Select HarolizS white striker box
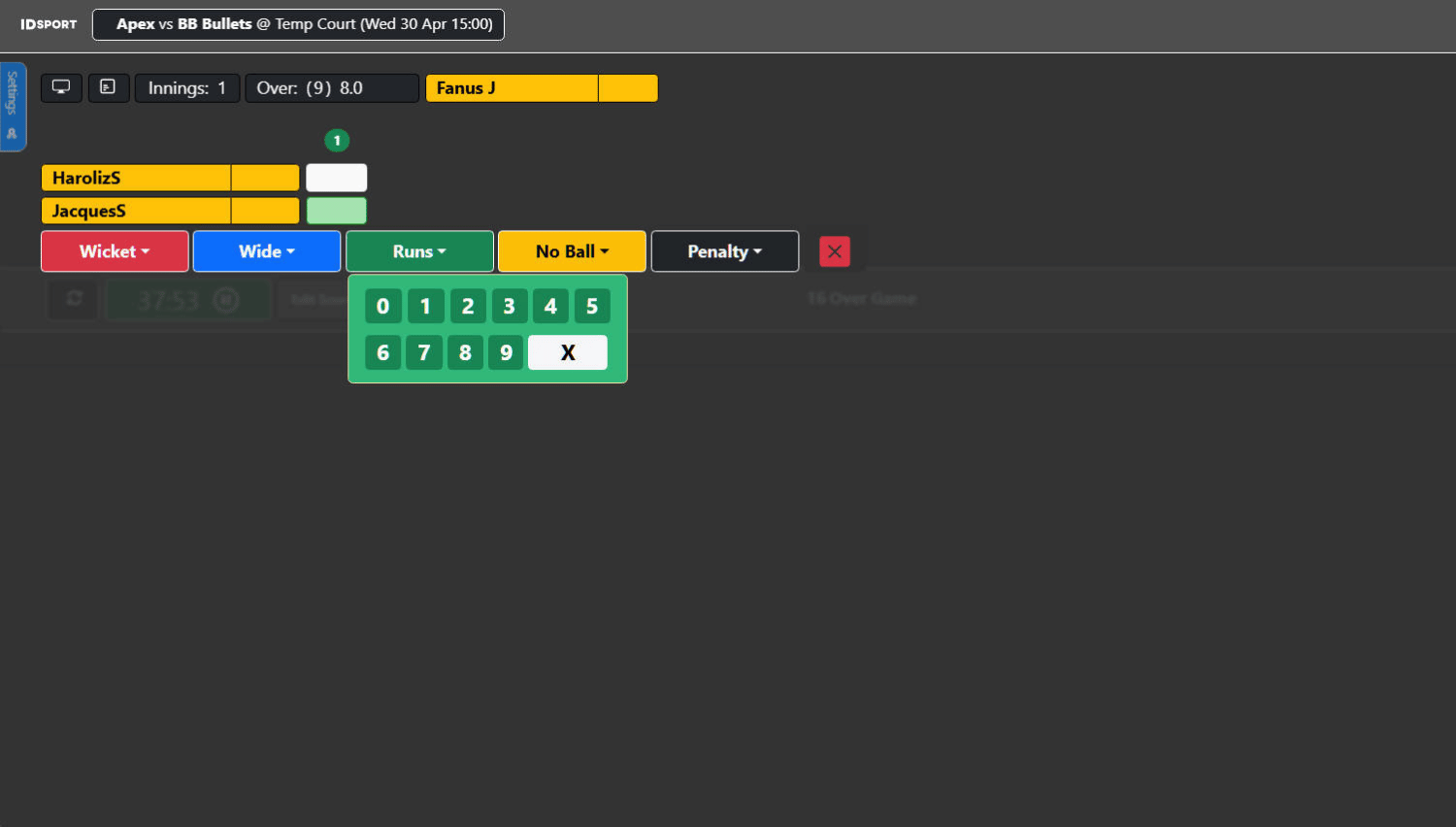 (x=337, y=178)
